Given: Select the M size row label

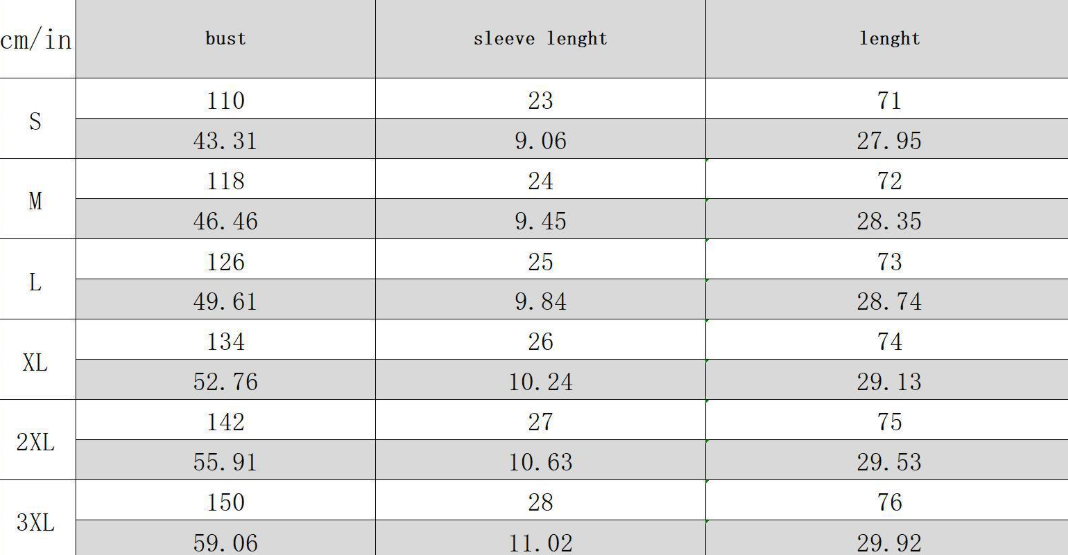Looking at the screenshot, I should point(37,199).
